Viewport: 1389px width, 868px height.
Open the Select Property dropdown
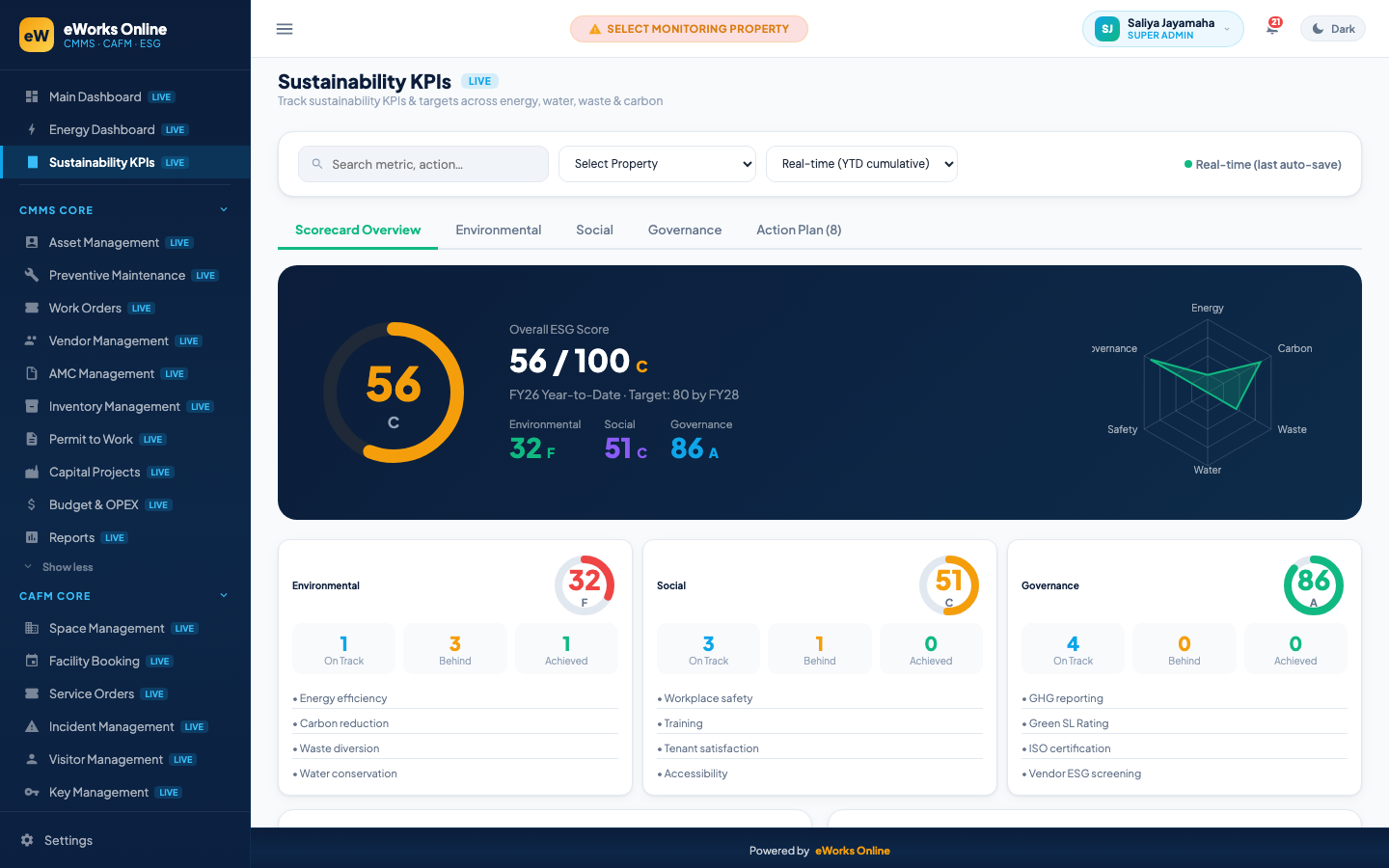click(x=658, y=164)
